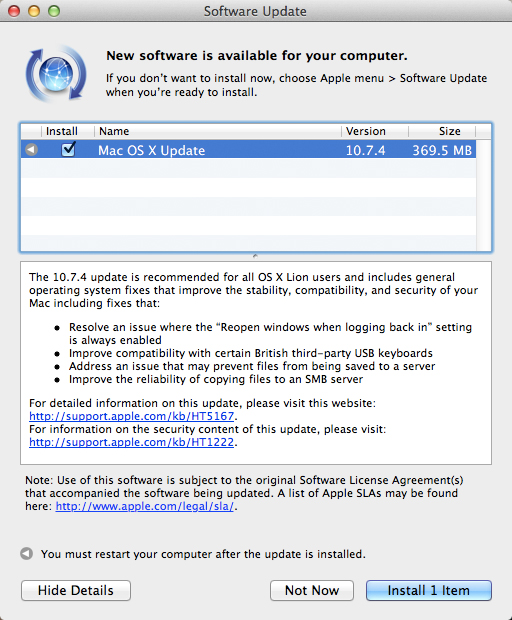This screenshot has height=620, width=512.
Task: Click the British third-party USB keyboards bullet
Action: pyautogui.click(x=251, y=353)
